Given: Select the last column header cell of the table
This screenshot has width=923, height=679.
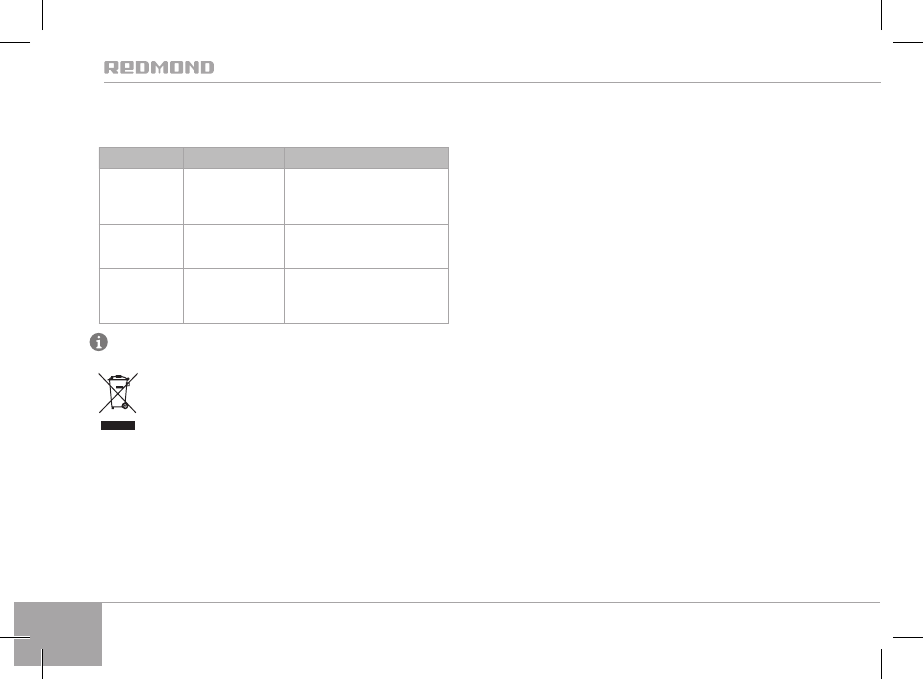Looking at the screenshot, I should (366, 157).
